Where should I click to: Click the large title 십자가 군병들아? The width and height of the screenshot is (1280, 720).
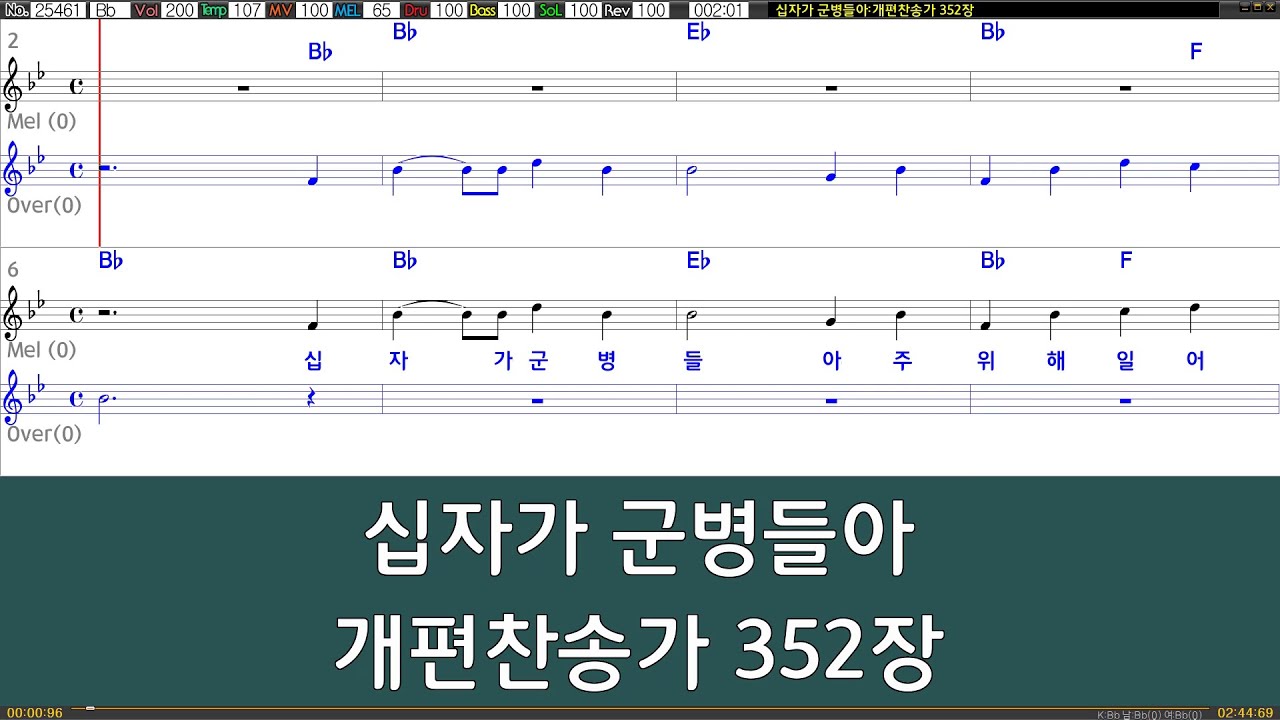tap(640, 540)
